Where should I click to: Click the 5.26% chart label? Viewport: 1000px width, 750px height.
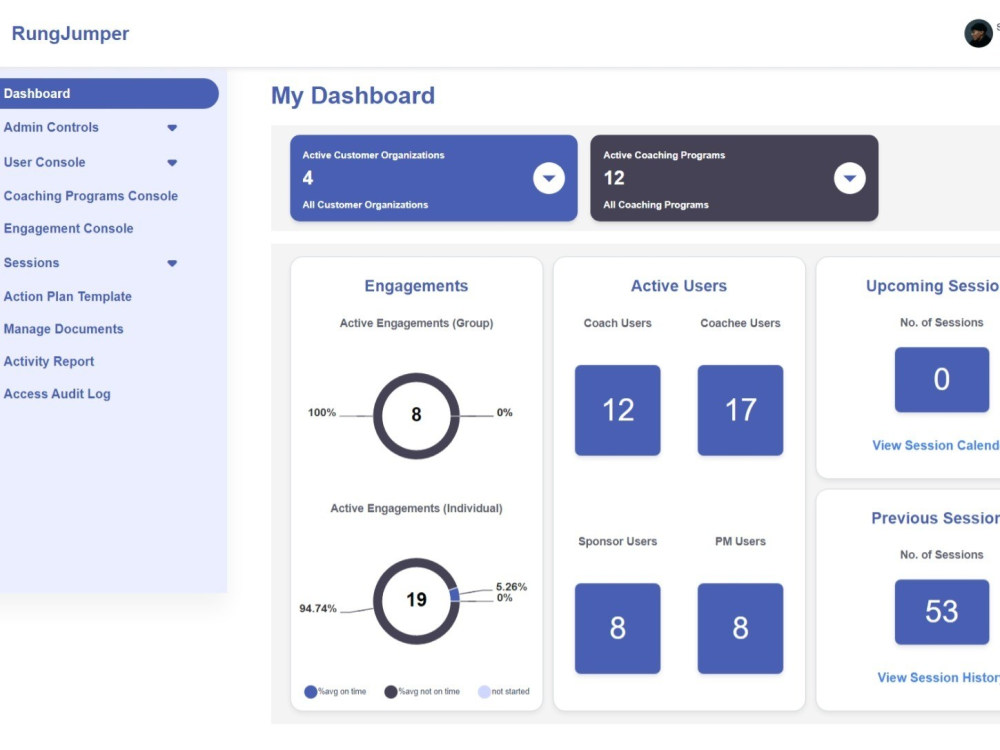tap(511, 587)
